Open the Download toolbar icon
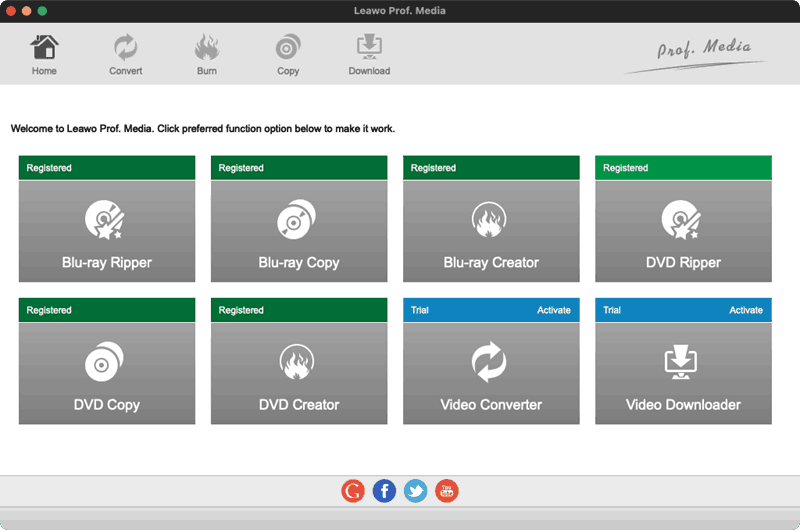 [369, 47]
